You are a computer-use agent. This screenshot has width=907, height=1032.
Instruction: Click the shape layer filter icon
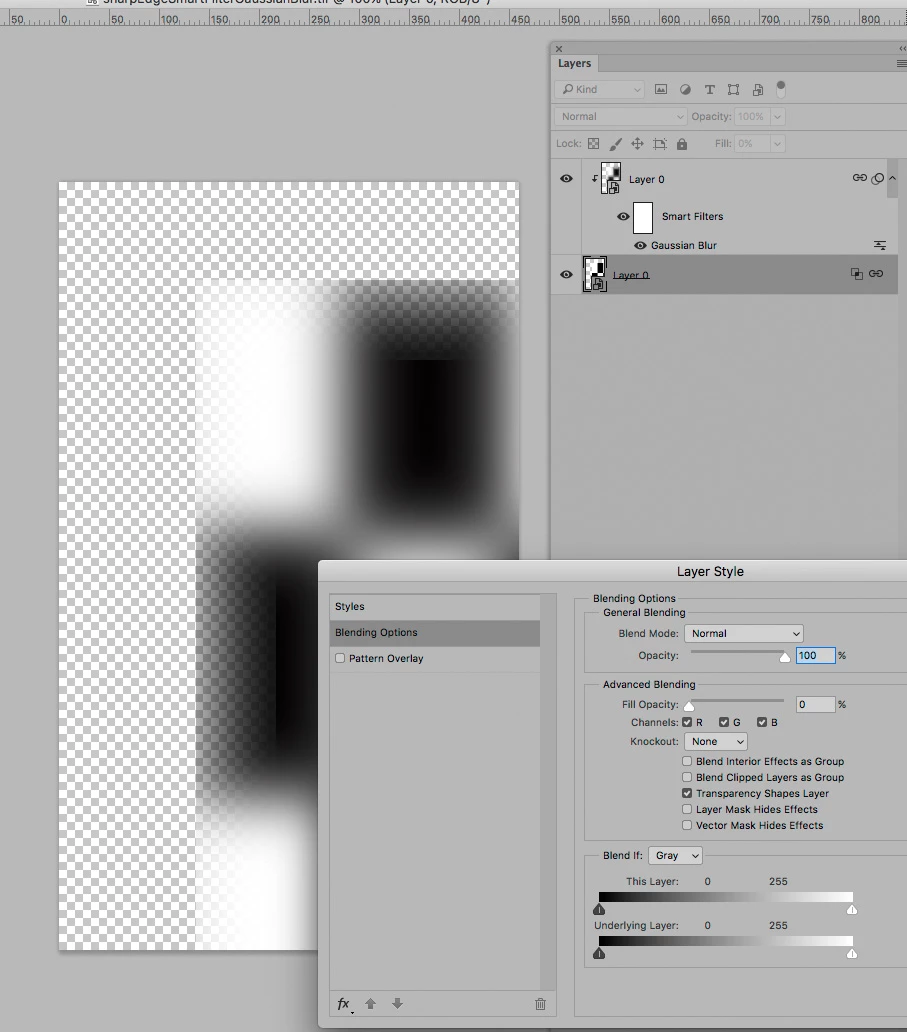point(733,90)
